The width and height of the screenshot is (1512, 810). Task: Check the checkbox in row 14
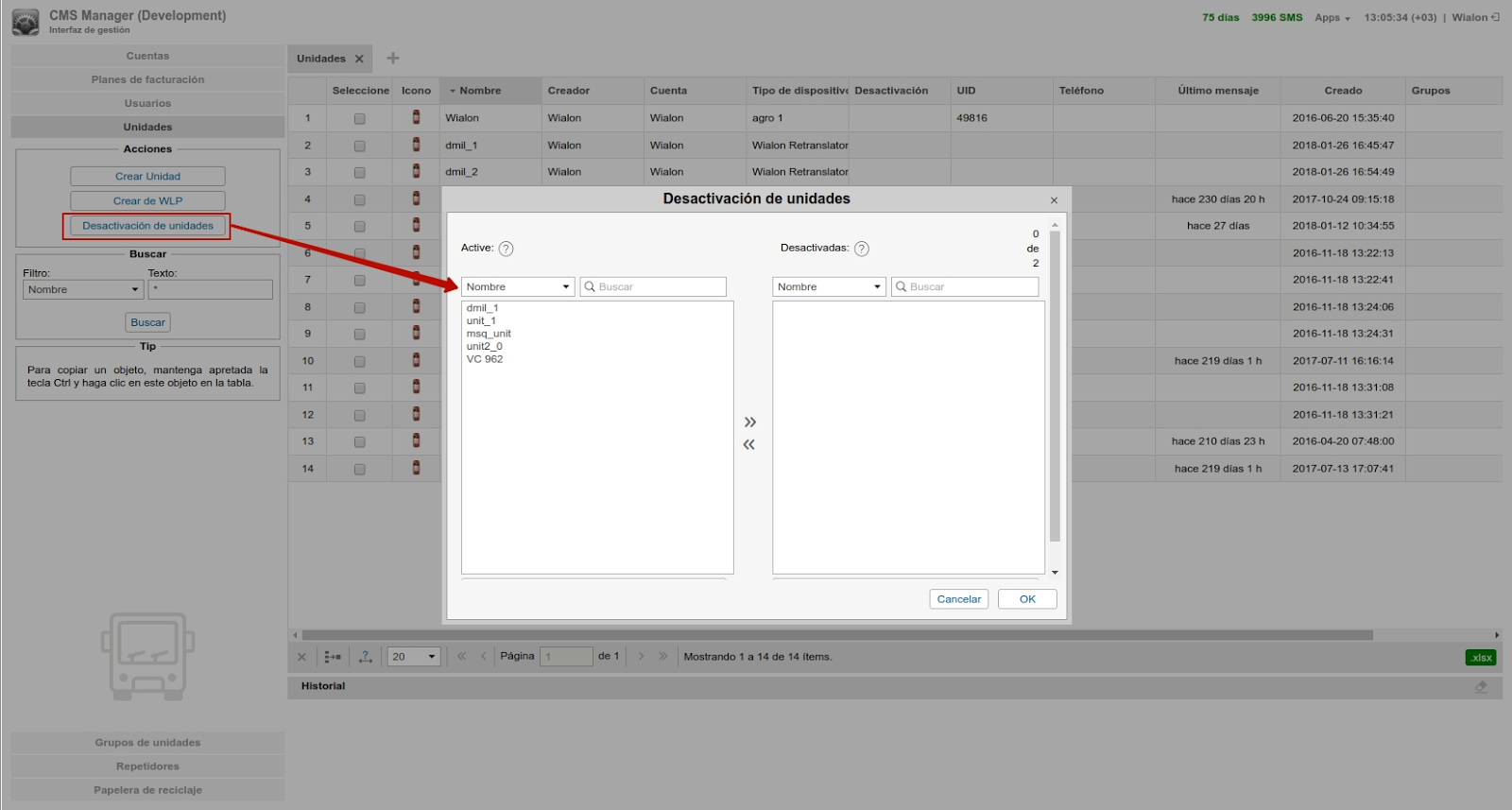point(359,470)
